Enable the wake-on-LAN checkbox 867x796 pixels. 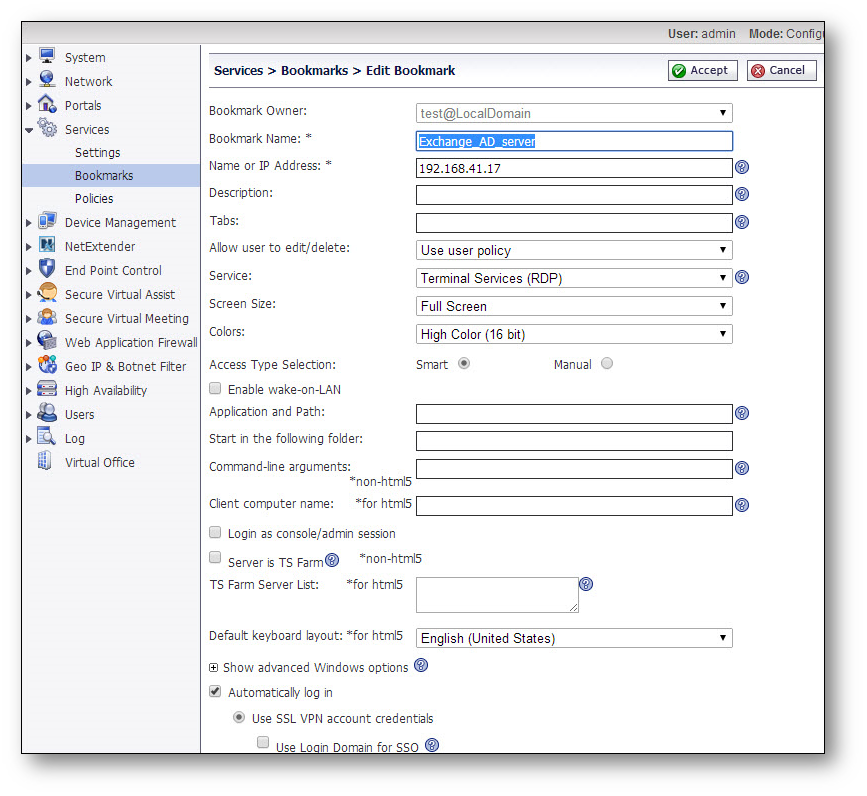click(215, 388)
